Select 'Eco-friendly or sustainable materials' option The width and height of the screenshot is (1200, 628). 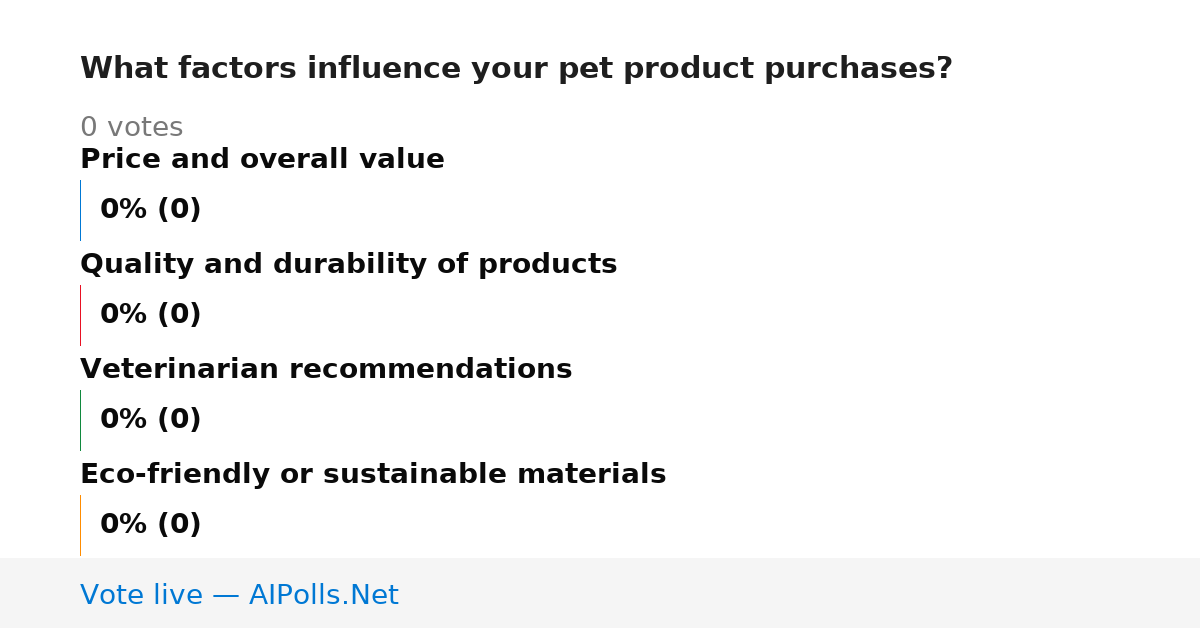373,475
